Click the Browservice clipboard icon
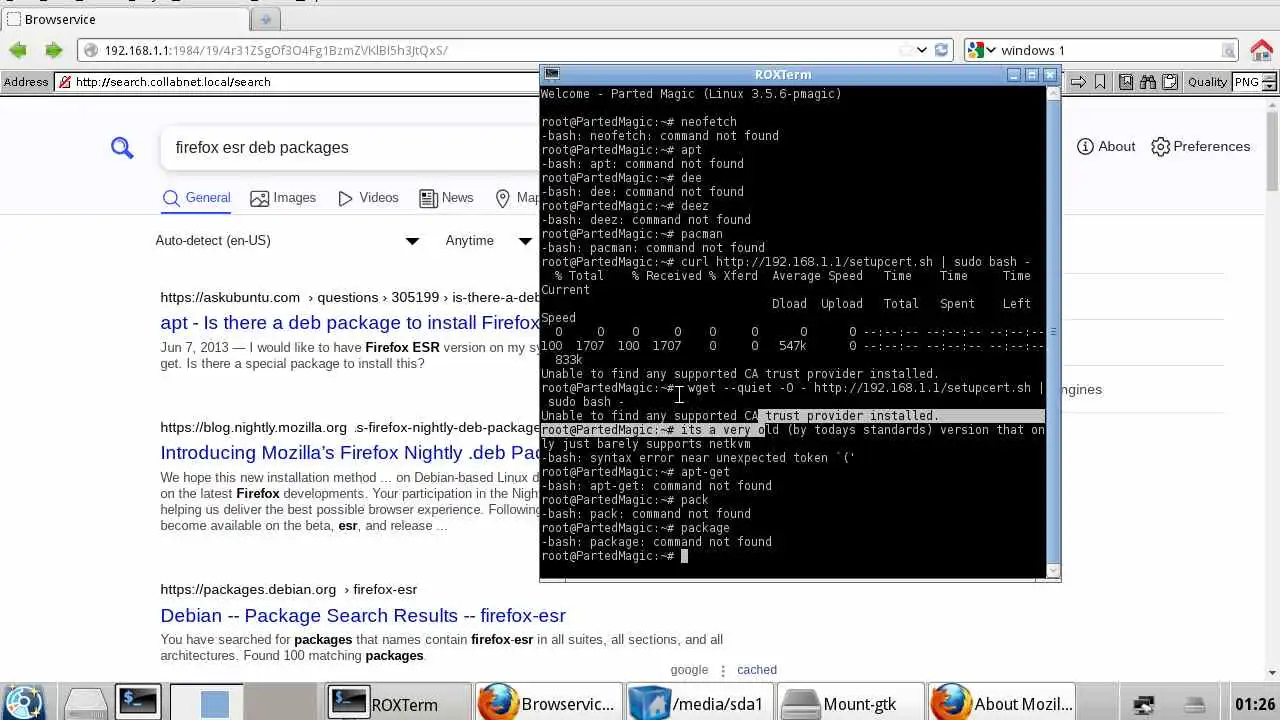Screen dimensions: 1280x720 click(1170, 82)
